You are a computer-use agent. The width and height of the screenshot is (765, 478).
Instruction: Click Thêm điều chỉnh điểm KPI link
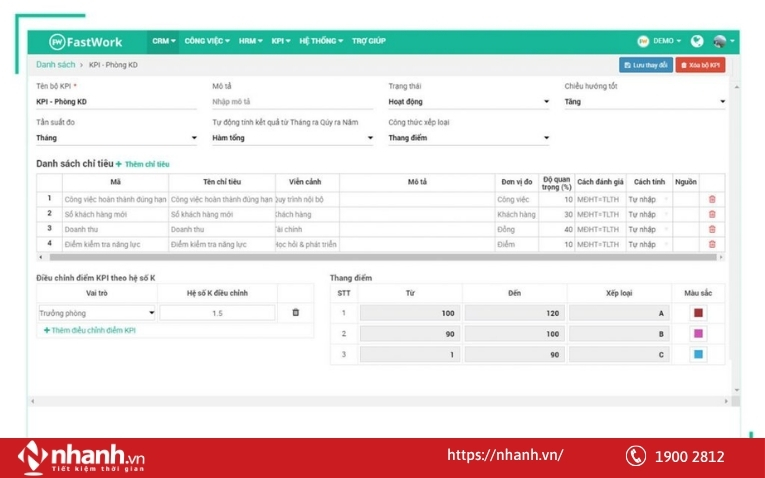(x=90, y=330)
